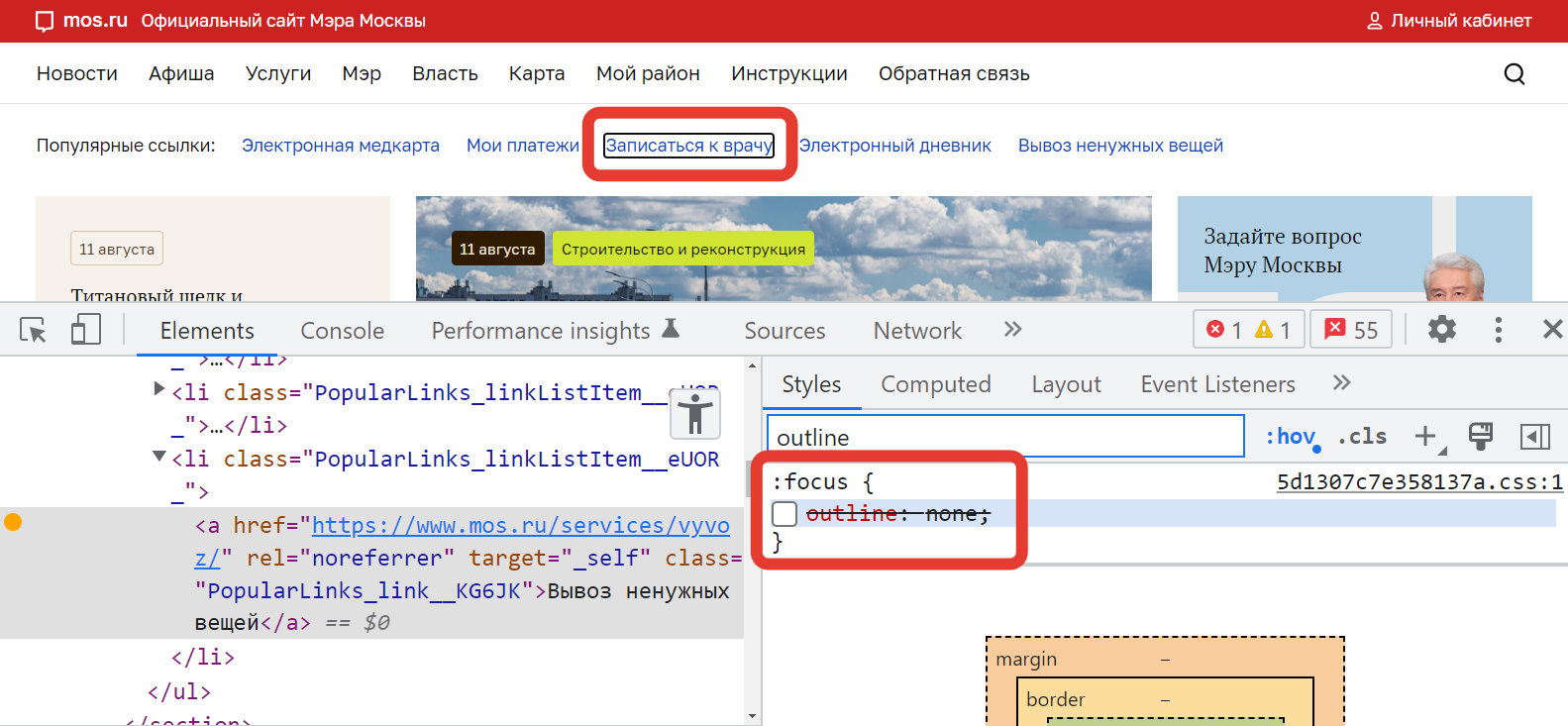Click the Записаться к врачу link
Screen dimensions: 1568x726
[688, 146]
